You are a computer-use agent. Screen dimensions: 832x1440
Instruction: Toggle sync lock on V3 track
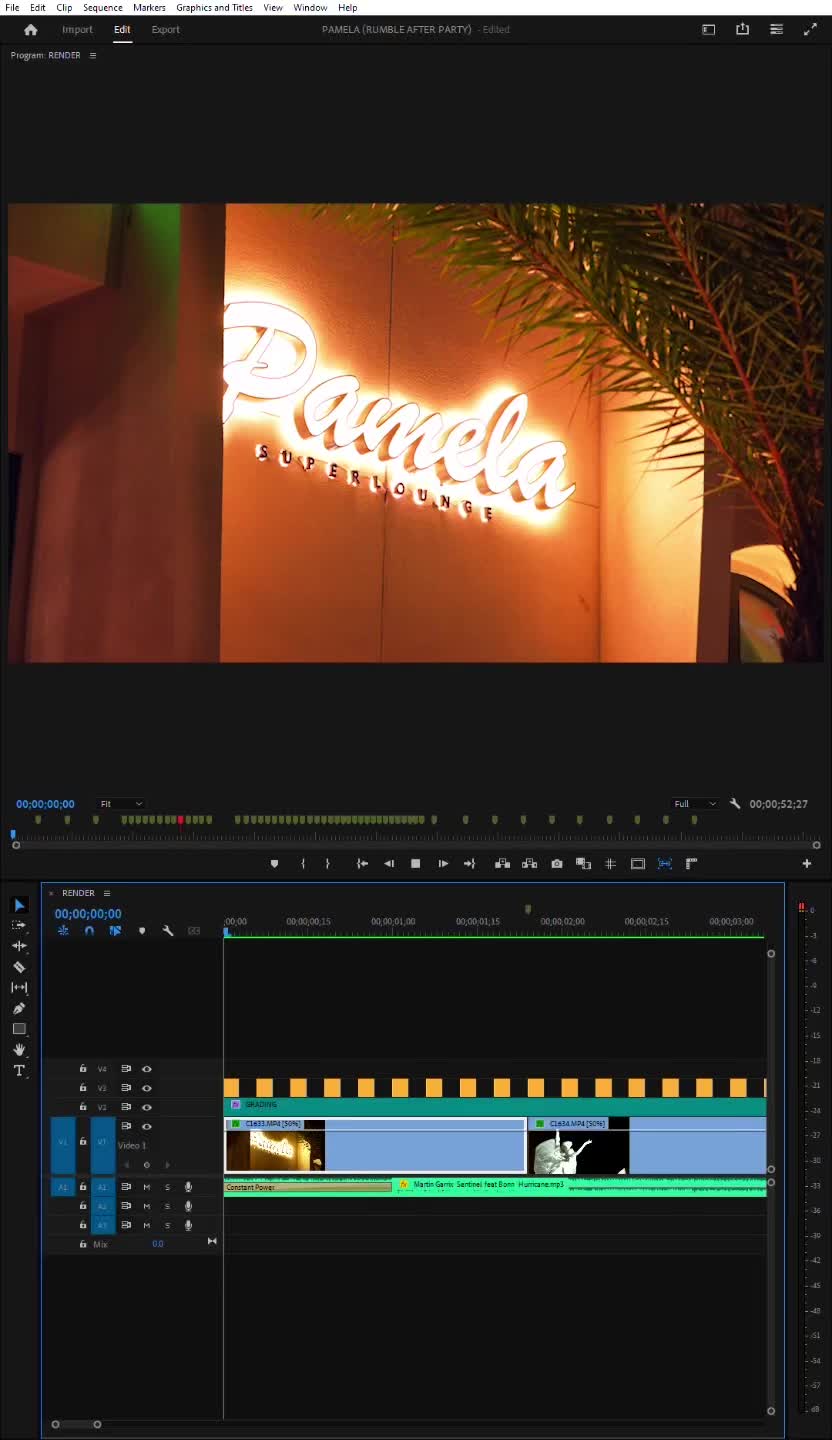pyautogui.click(x=126, y=1088)
